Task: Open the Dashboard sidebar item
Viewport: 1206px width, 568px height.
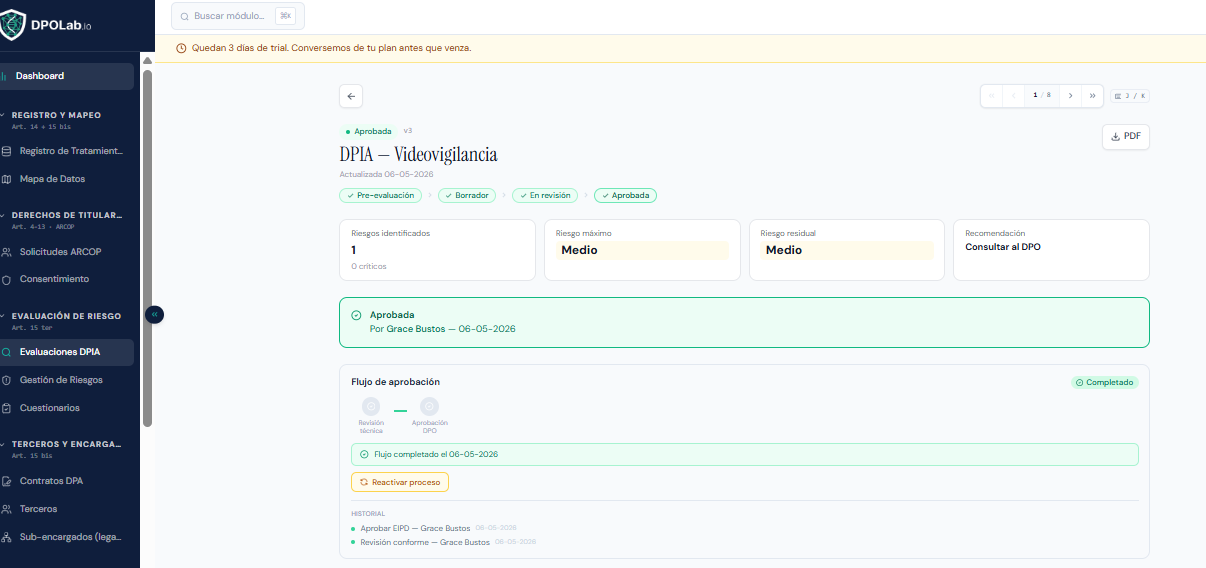Action: (66, 76)
